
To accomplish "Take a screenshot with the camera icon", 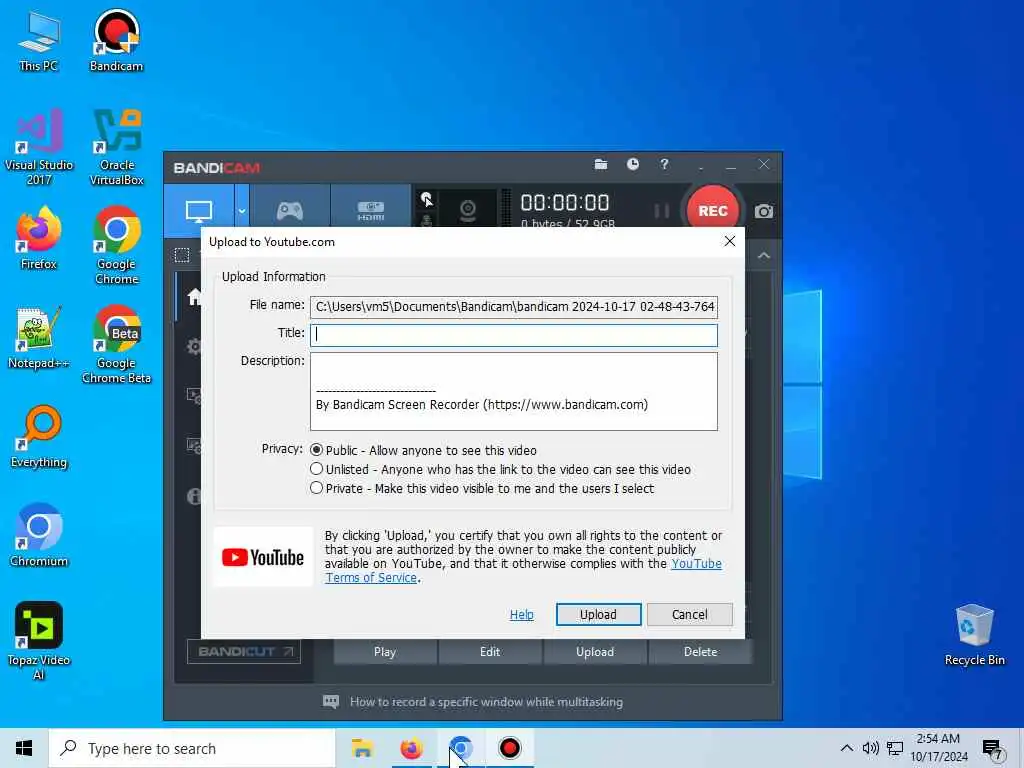I will pos(763,211).
